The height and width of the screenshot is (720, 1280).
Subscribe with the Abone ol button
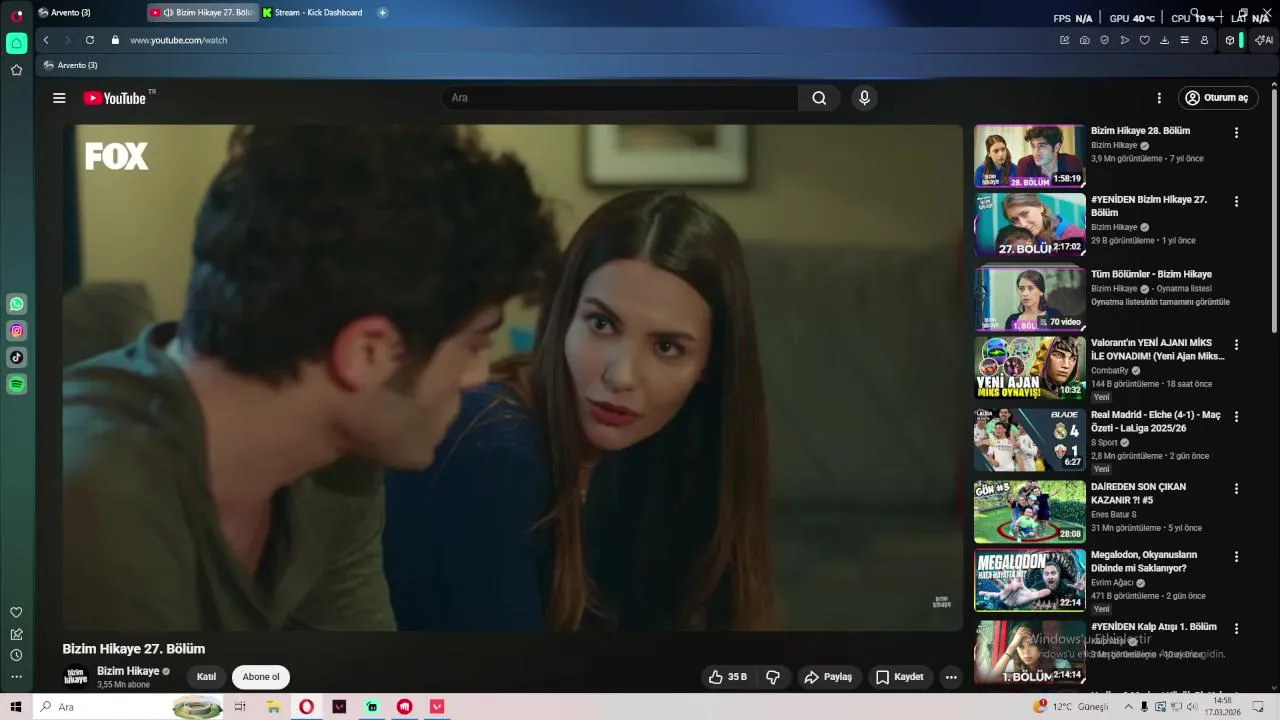click(x=261, y=677)
